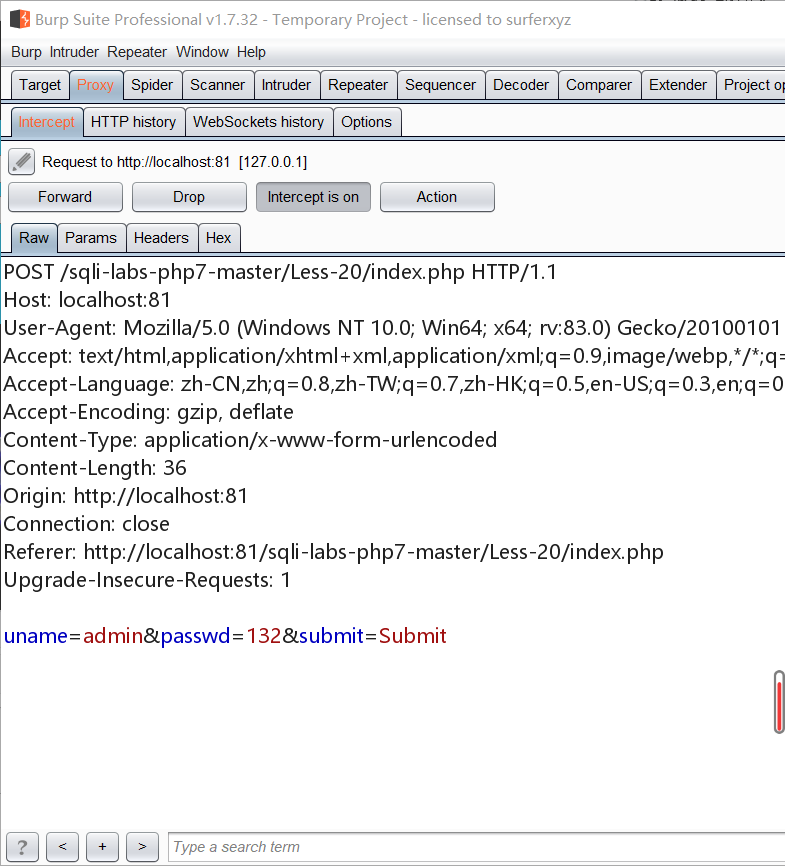The height and width of the screenshot is (866, 785).
Task: Click the Accept-Encoding: gzip, deflate line
Action: point(149,412)
